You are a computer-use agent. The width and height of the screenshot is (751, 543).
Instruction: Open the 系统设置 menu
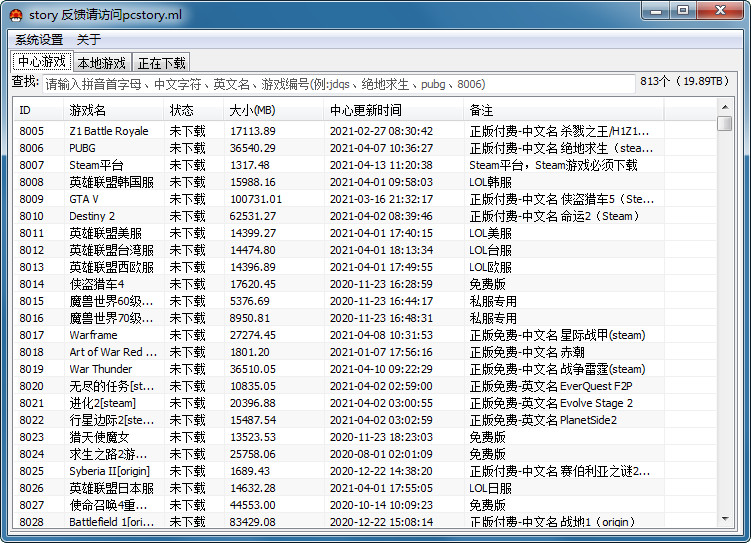[39, 40]
